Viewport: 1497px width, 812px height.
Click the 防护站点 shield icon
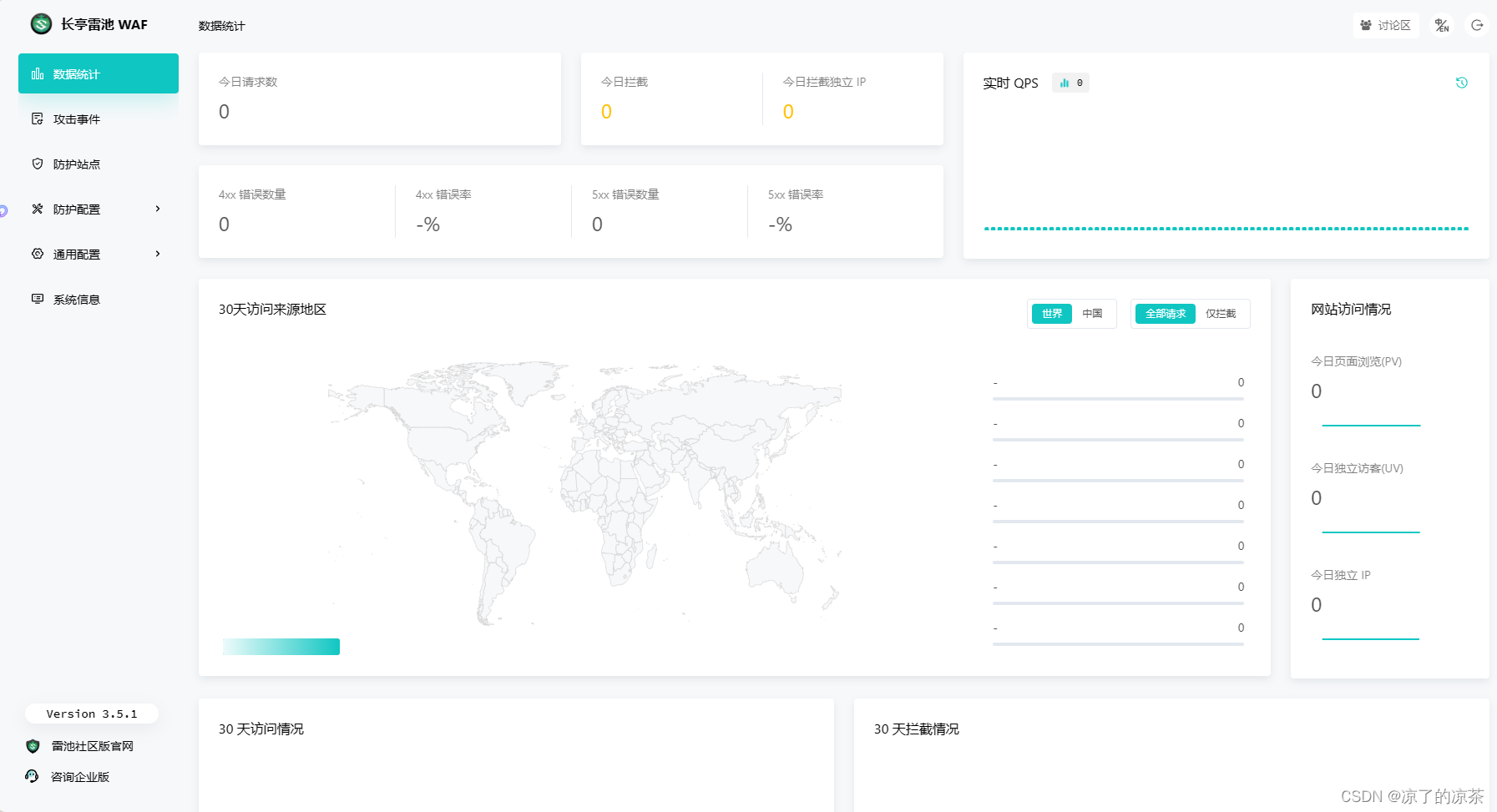pos(38,164)
